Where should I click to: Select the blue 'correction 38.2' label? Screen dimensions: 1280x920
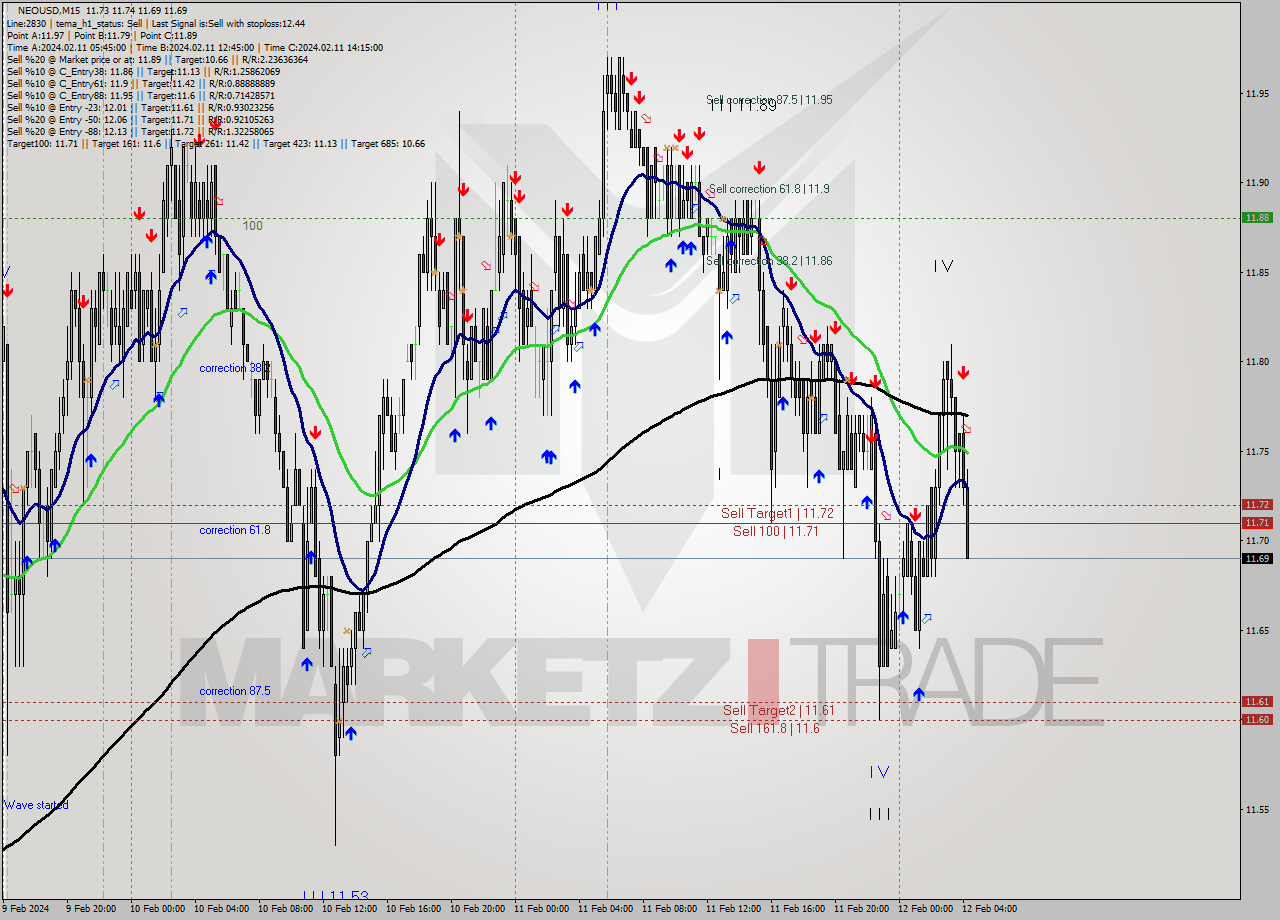234,368
